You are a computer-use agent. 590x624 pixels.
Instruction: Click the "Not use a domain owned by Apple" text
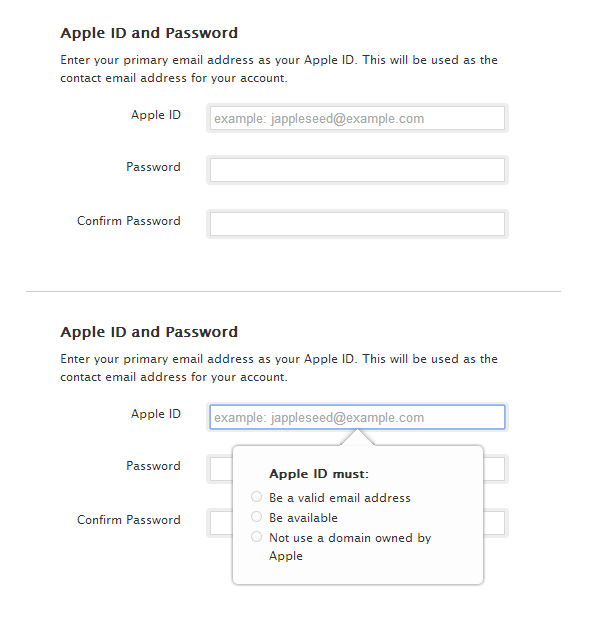pyautogui.click(x=350, y=547)
